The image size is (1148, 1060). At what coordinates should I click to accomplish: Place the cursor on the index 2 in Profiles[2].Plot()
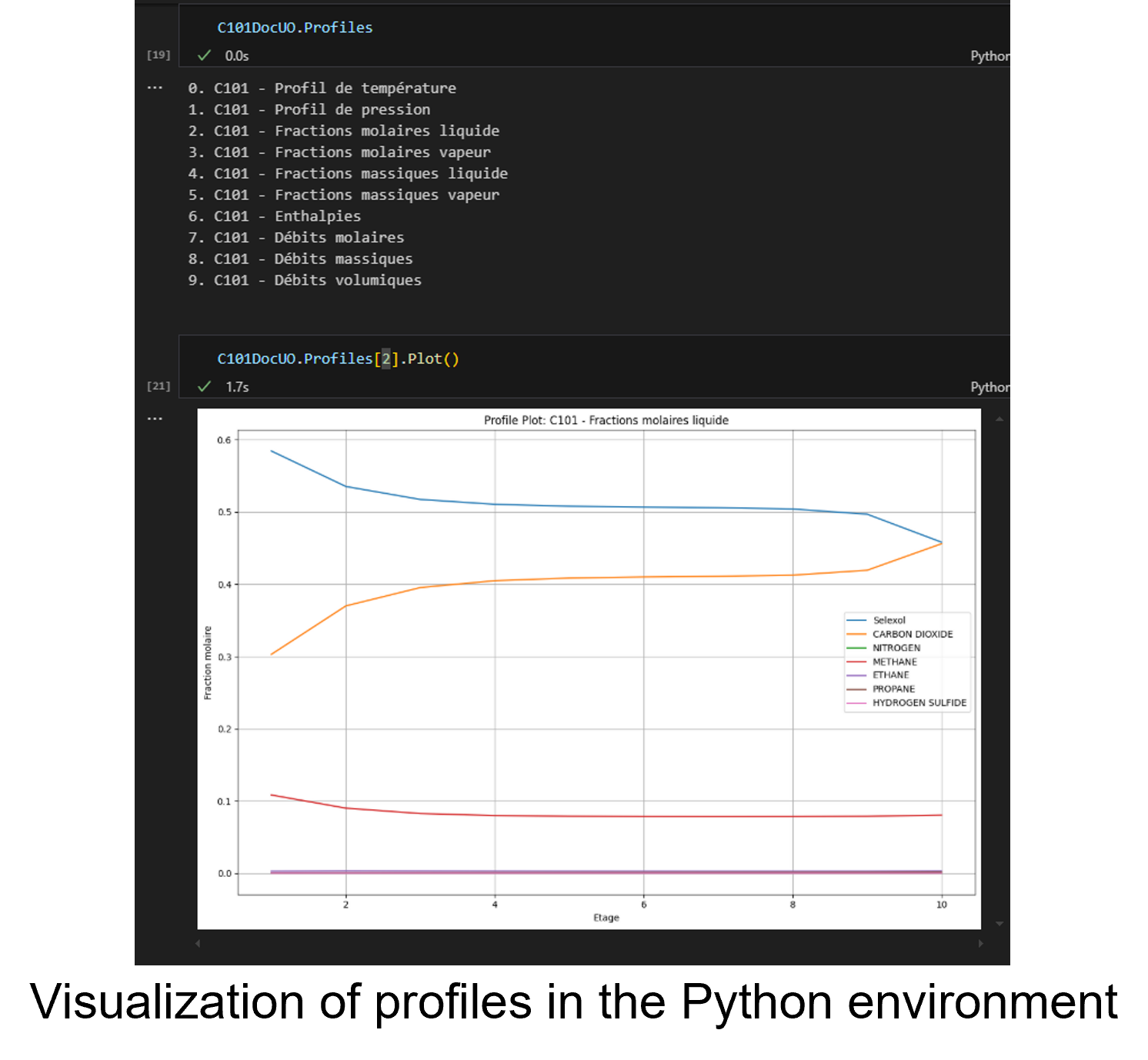coord(386,359)
